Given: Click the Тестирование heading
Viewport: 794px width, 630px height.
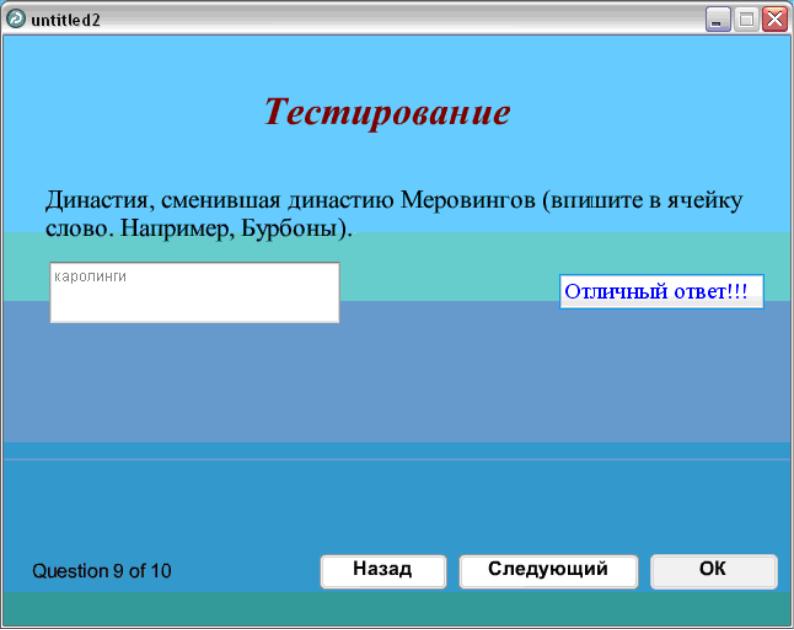Looking at the screenshot, I should coord(387,112).
